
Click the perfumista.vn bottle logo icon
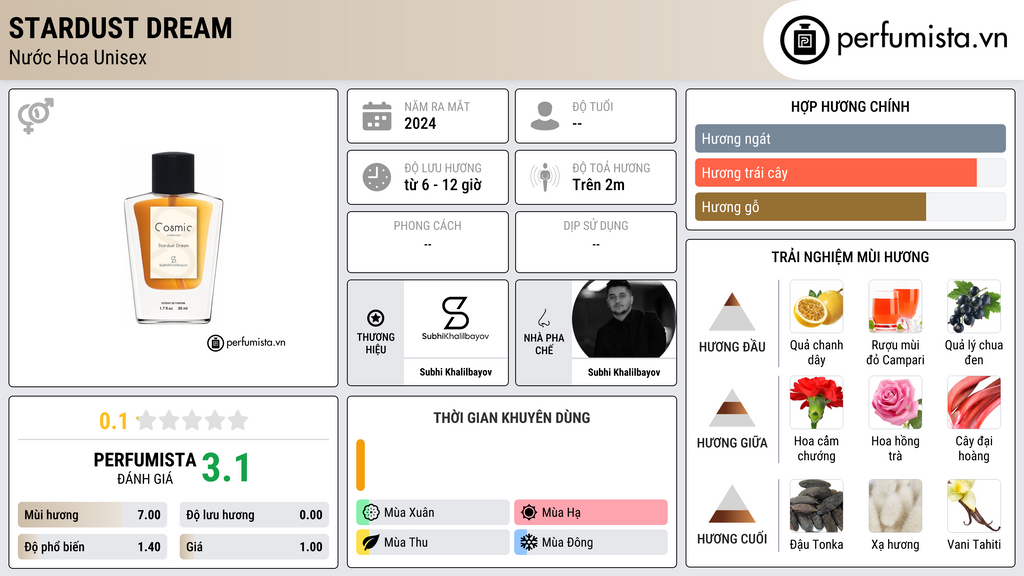tap(804, 40)
